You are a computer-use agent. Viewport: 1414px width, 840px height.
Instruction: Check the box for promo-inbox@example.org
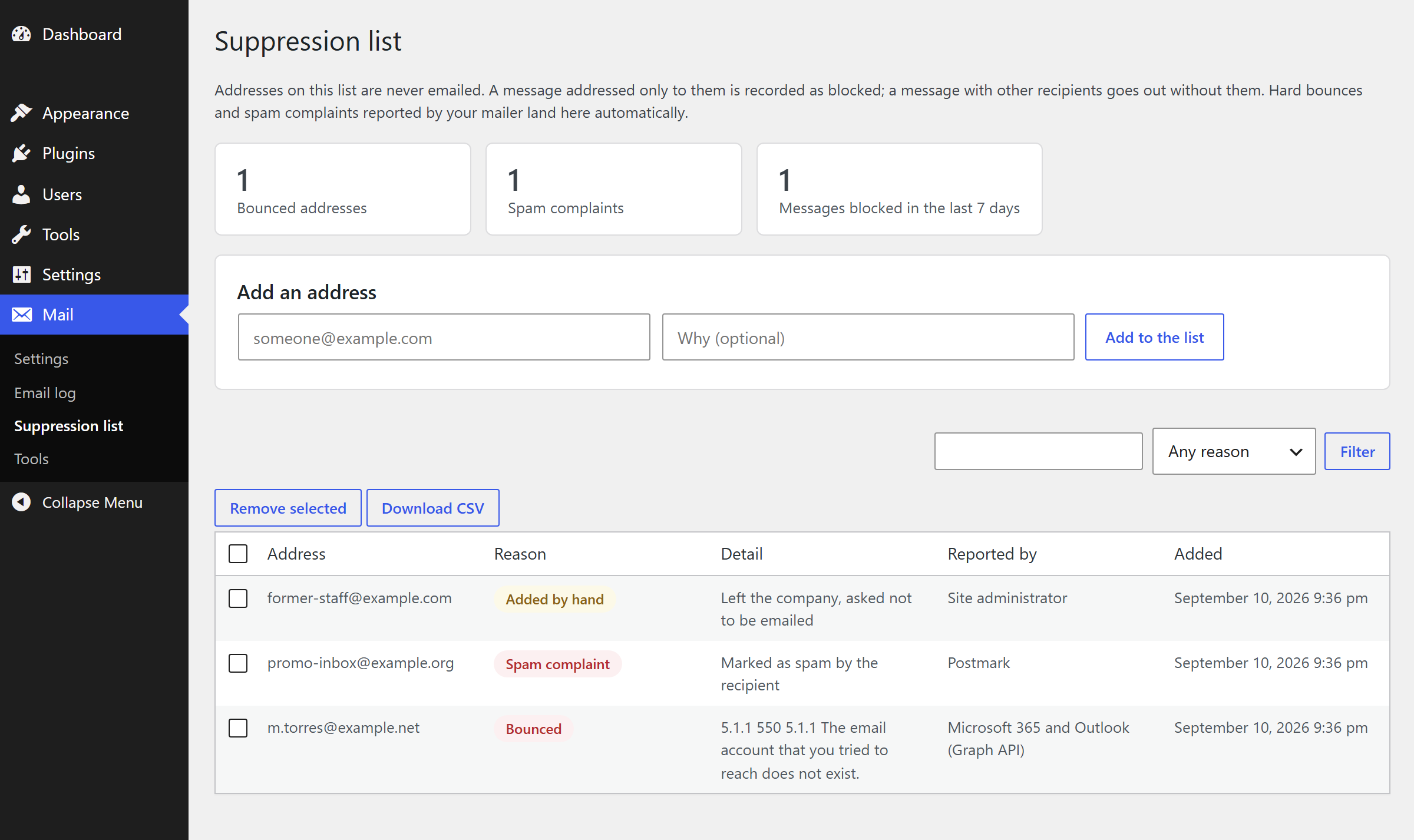[238, 663]
